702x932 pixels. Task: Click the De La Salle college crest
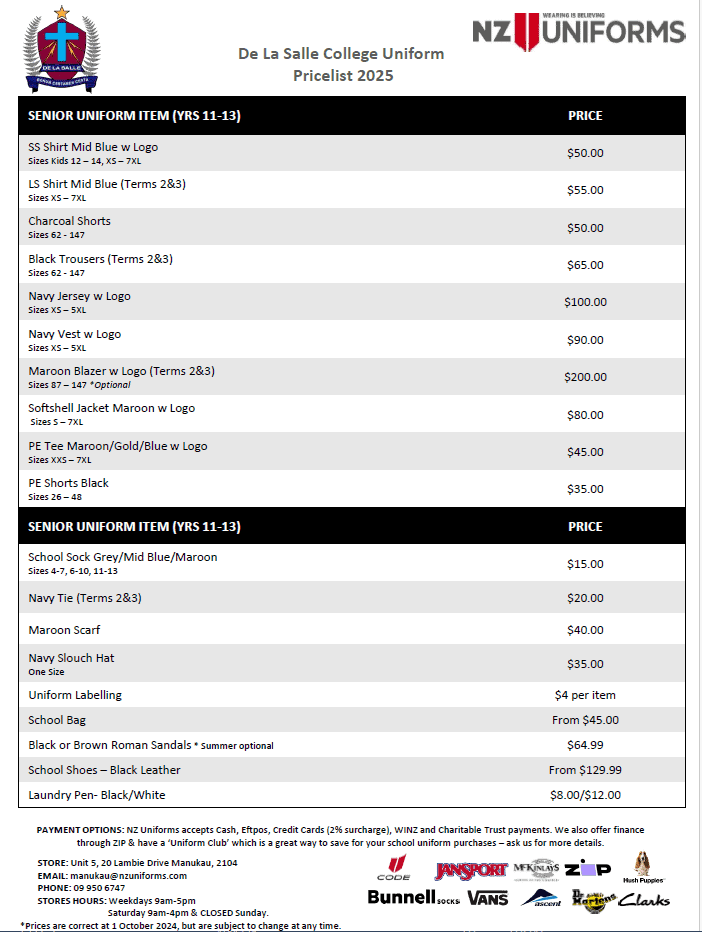point(63,46)
